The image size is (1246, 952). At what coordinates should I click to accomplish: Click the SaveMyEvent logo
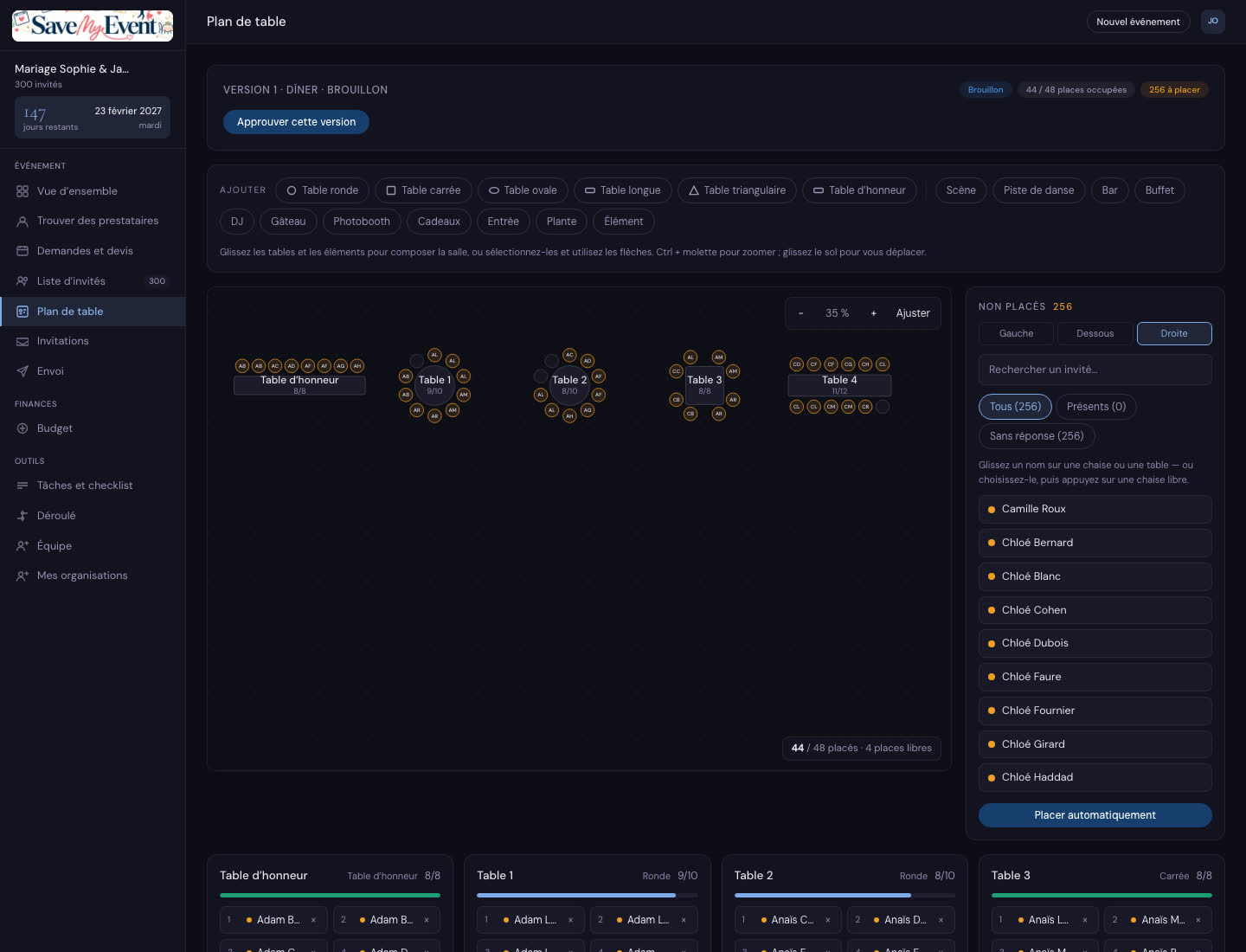(93, 26)
